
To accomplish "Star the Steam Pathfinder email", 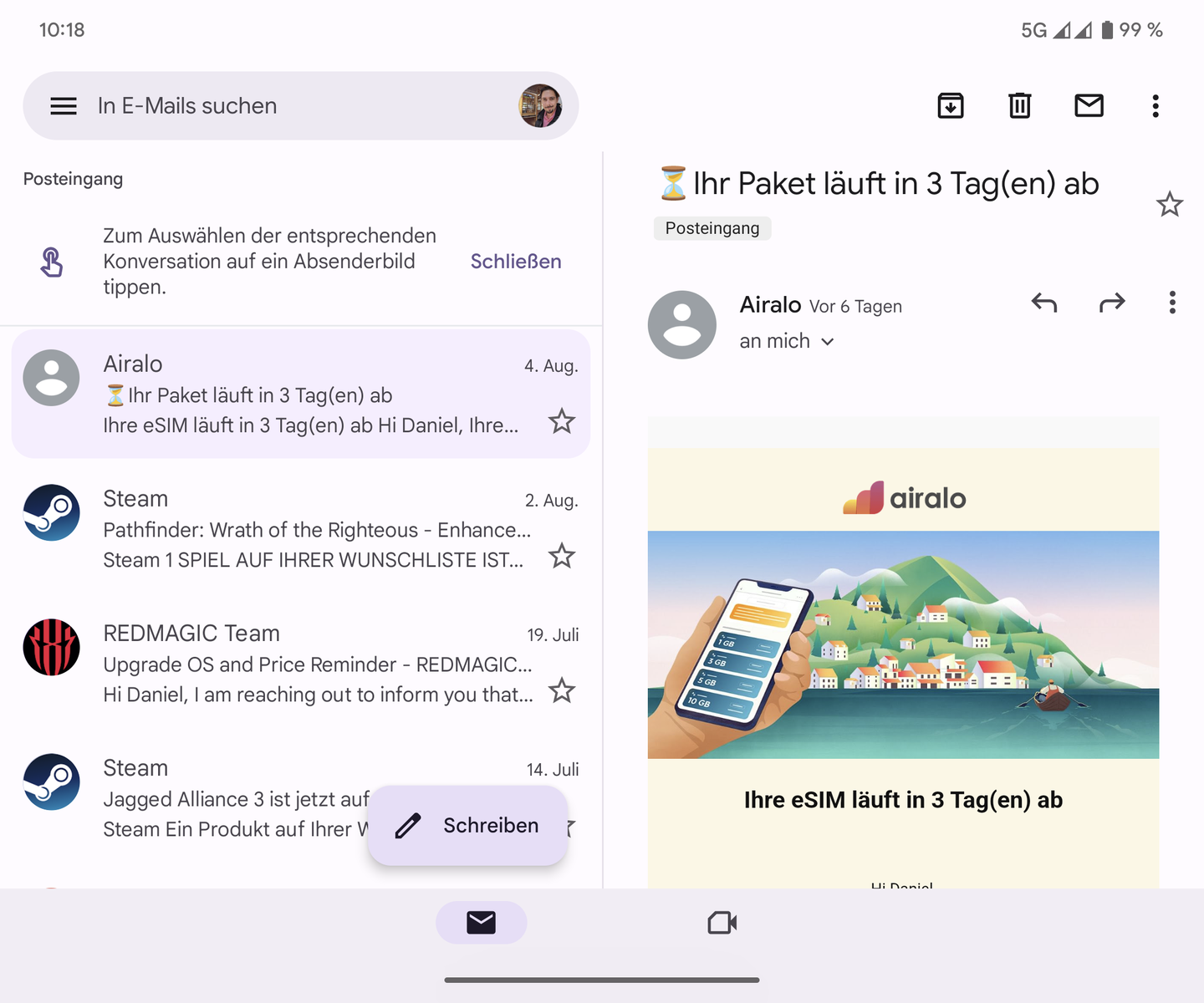I will coord(562,556).
